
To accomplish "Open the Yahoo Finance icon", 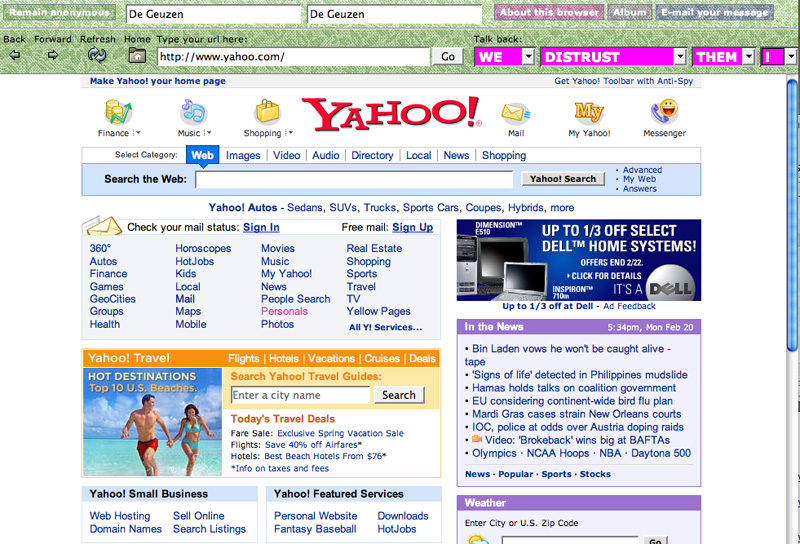I will click(x=118, y=112).
